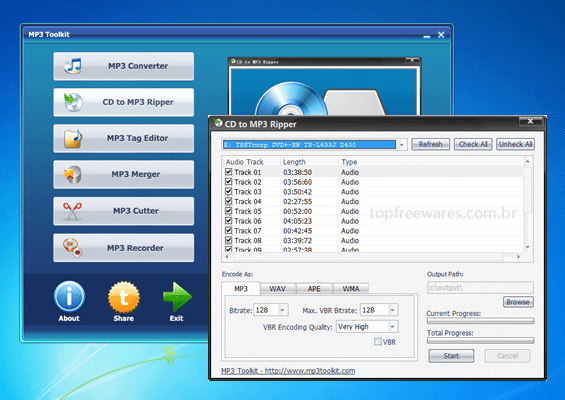This screenshot has width=565, height=400.
Task: Click the green Exit arrow icon
Action: (177, 297)
